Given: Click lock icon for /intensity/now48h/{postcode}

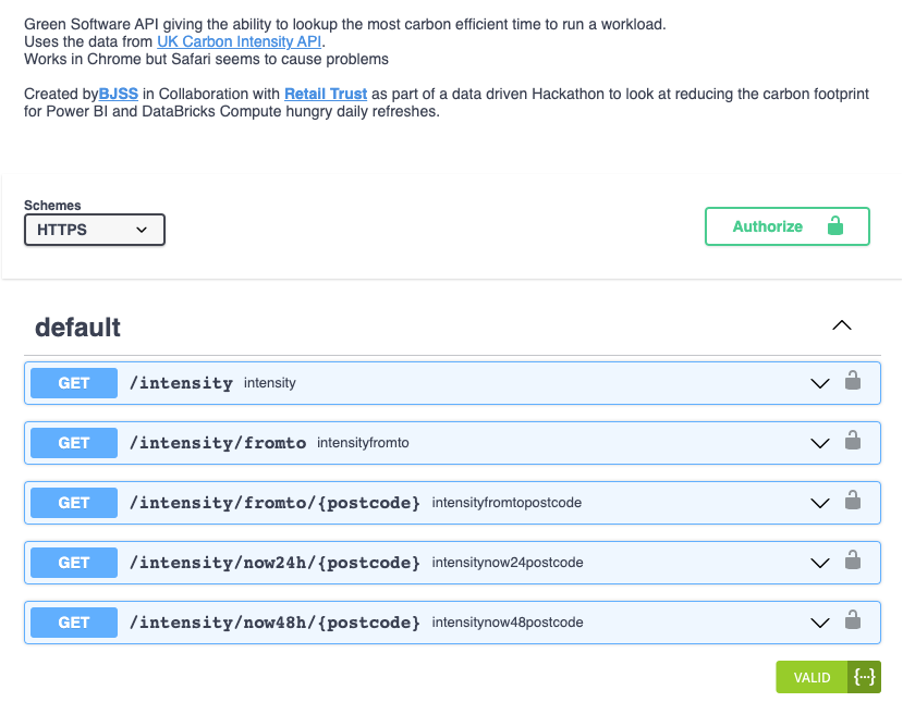Looking at the screenshot, I should [853, 621].
